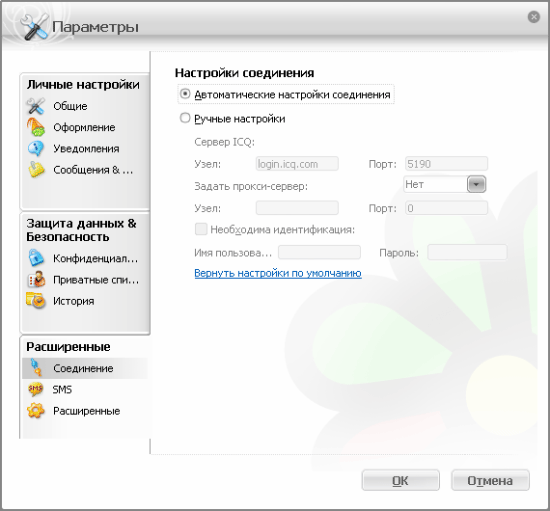Viewport: 550px width, 511px height.
Task: Open the SMS settings page
Action: click(62, 389)
